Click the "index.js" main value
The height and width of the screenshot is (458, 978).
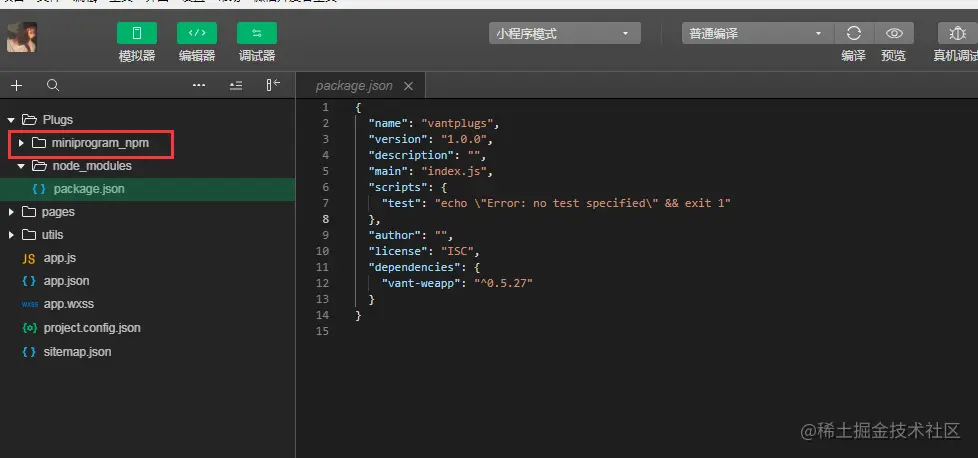454,171
